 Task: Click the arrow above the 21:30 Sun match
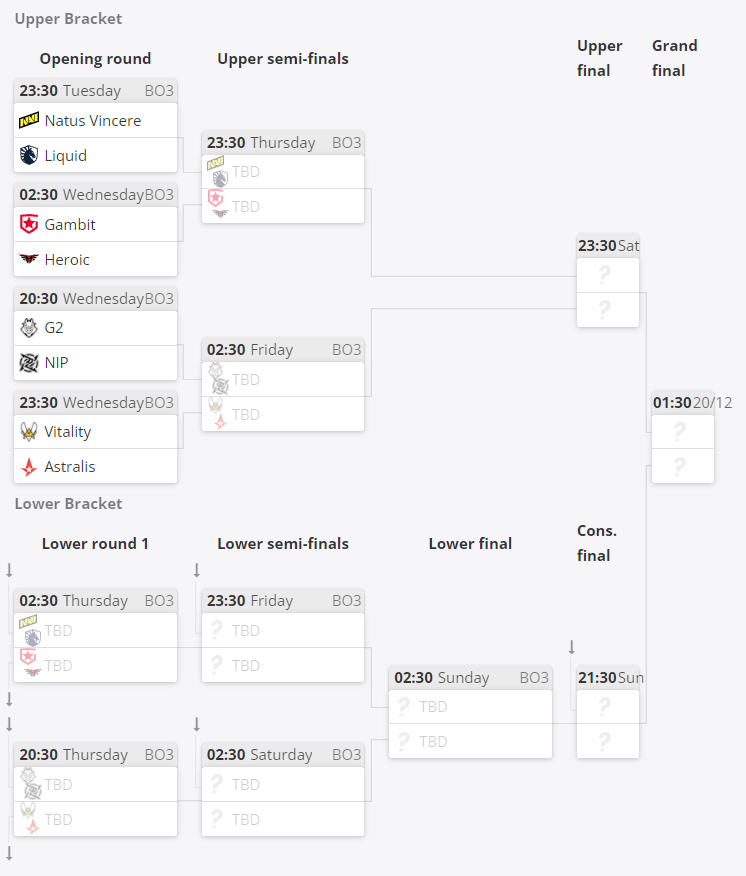572,647
